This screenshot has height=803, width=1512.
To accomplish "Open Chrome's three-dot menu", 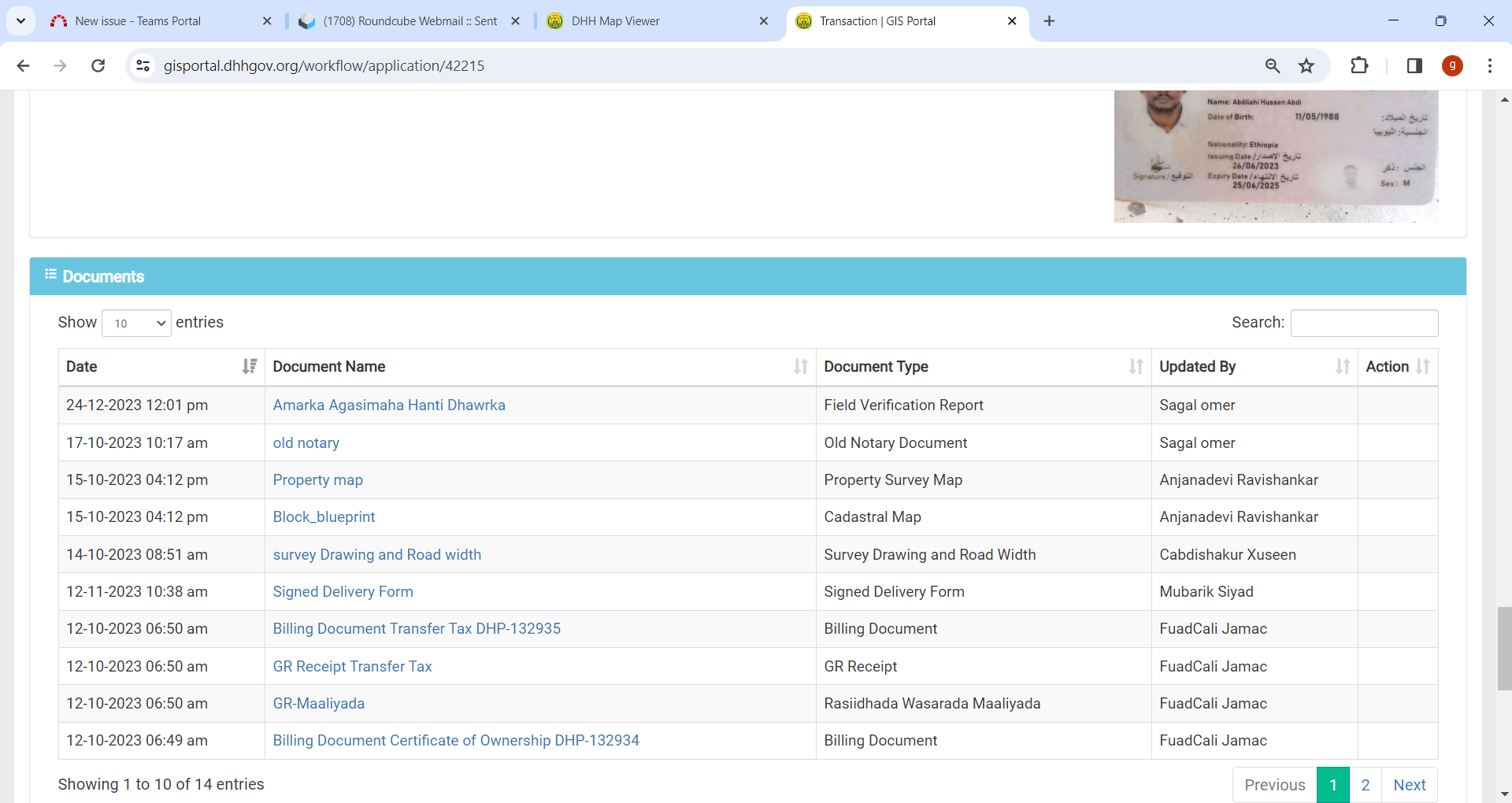I will pyautogui.click(x=1490, y=65).
